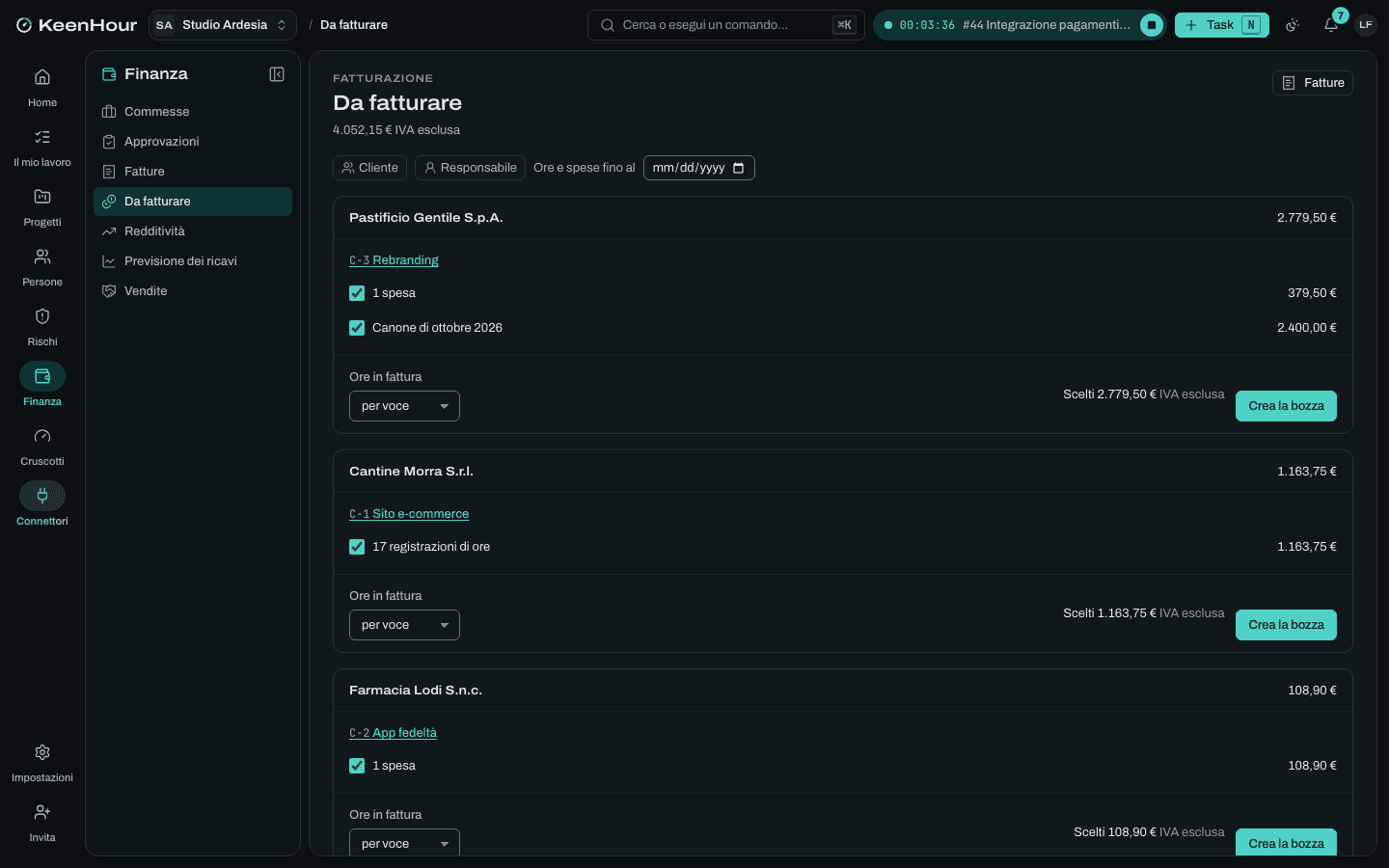Collapse the Finanza side panel
Screen dimensions: 1389x868
coord(277,74)
